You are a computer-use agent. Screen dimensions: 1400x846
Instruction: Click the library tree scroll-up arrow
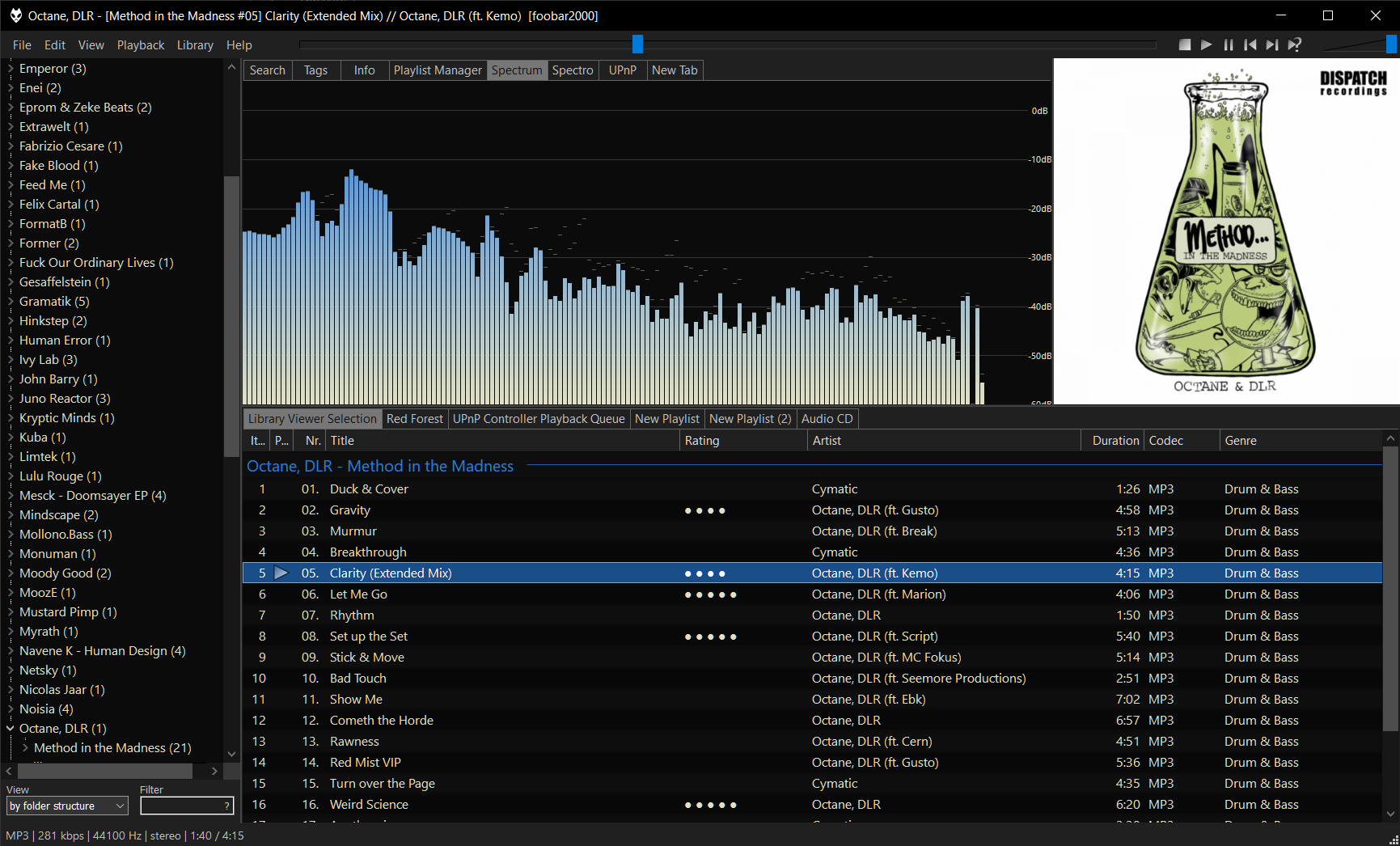(x=231, y=67)
